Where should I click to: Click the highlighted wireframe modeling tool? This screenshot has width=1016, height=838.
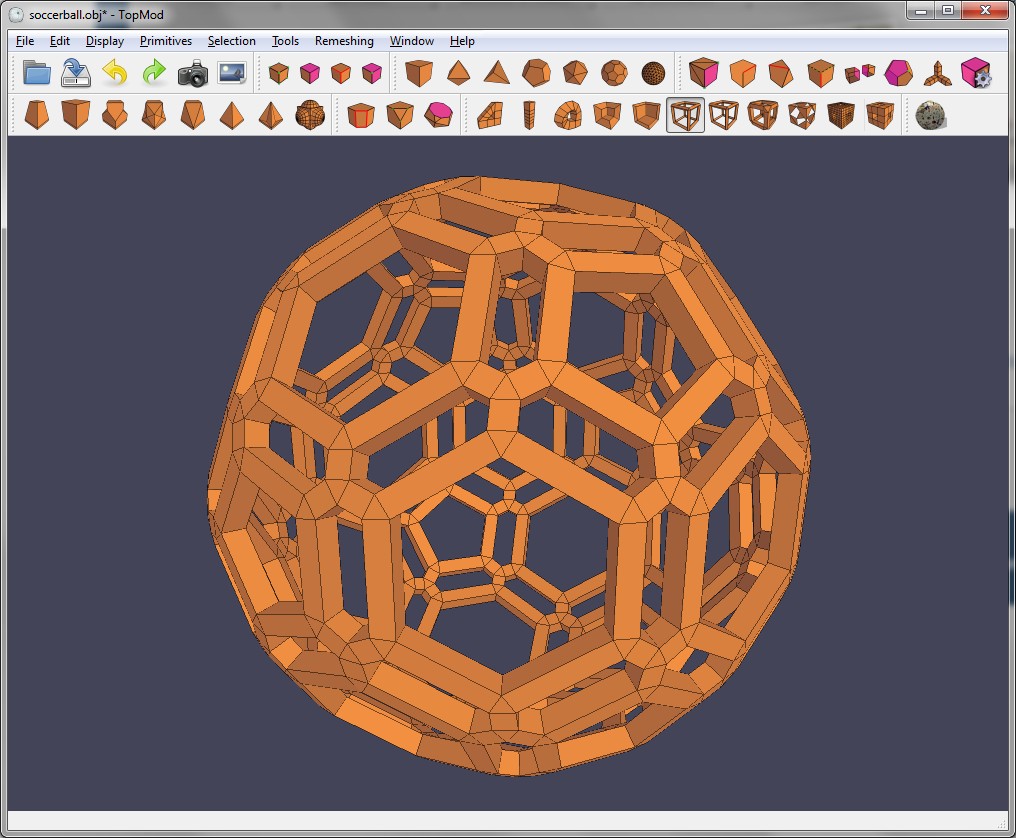[x=686, y=115]
